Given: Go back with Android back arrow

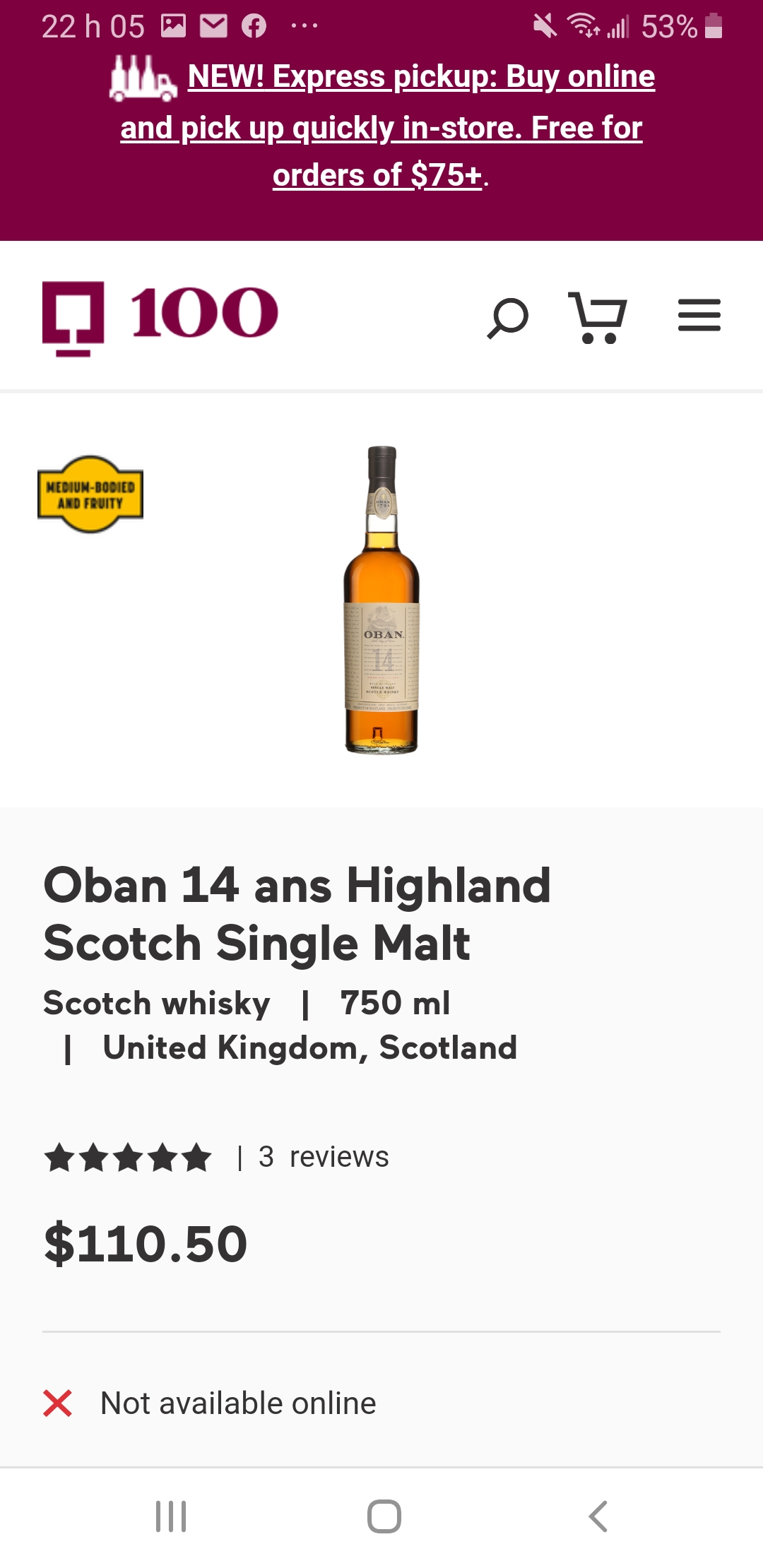Looking at the screenshot, I should click(598, 1516).
